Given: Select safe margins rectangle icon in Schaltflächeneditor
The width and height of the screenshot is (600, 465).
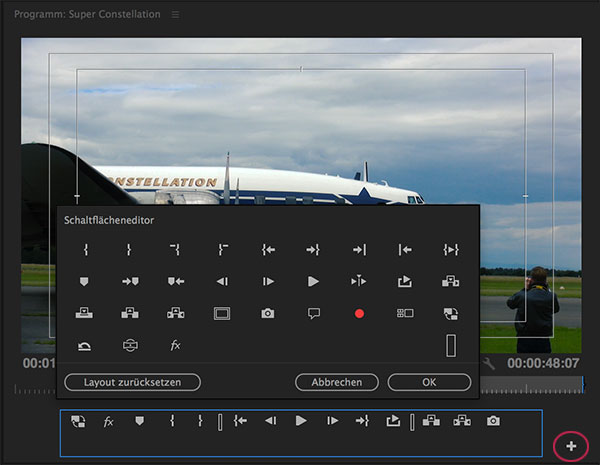Looking at the screenshot, I should click(222, 313).
